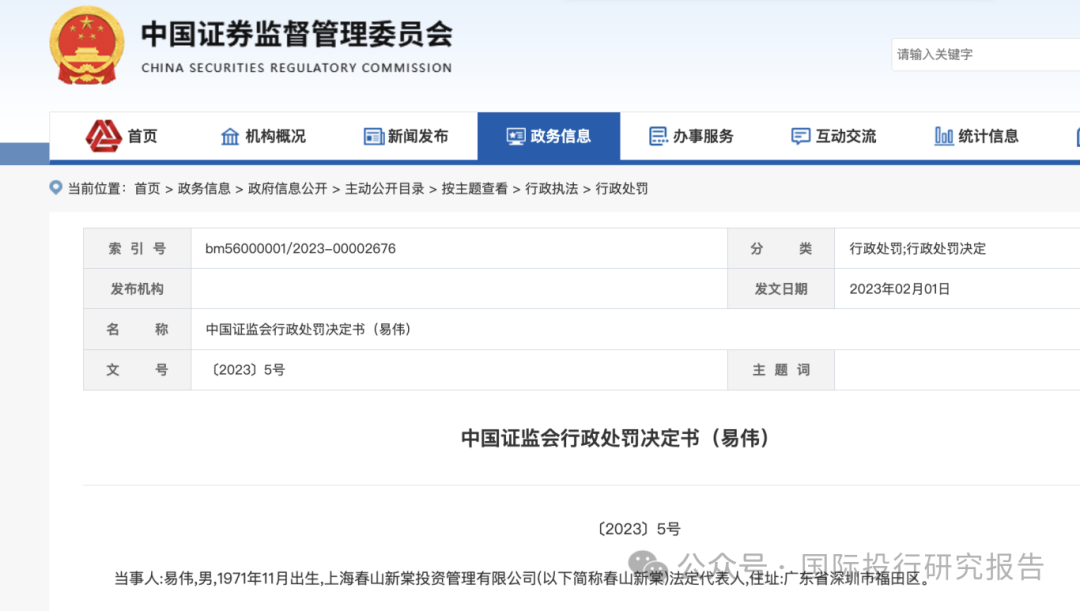Click the red triangle icon beside 首页
The image size is (1080, 611).
(x=103, y=136)
